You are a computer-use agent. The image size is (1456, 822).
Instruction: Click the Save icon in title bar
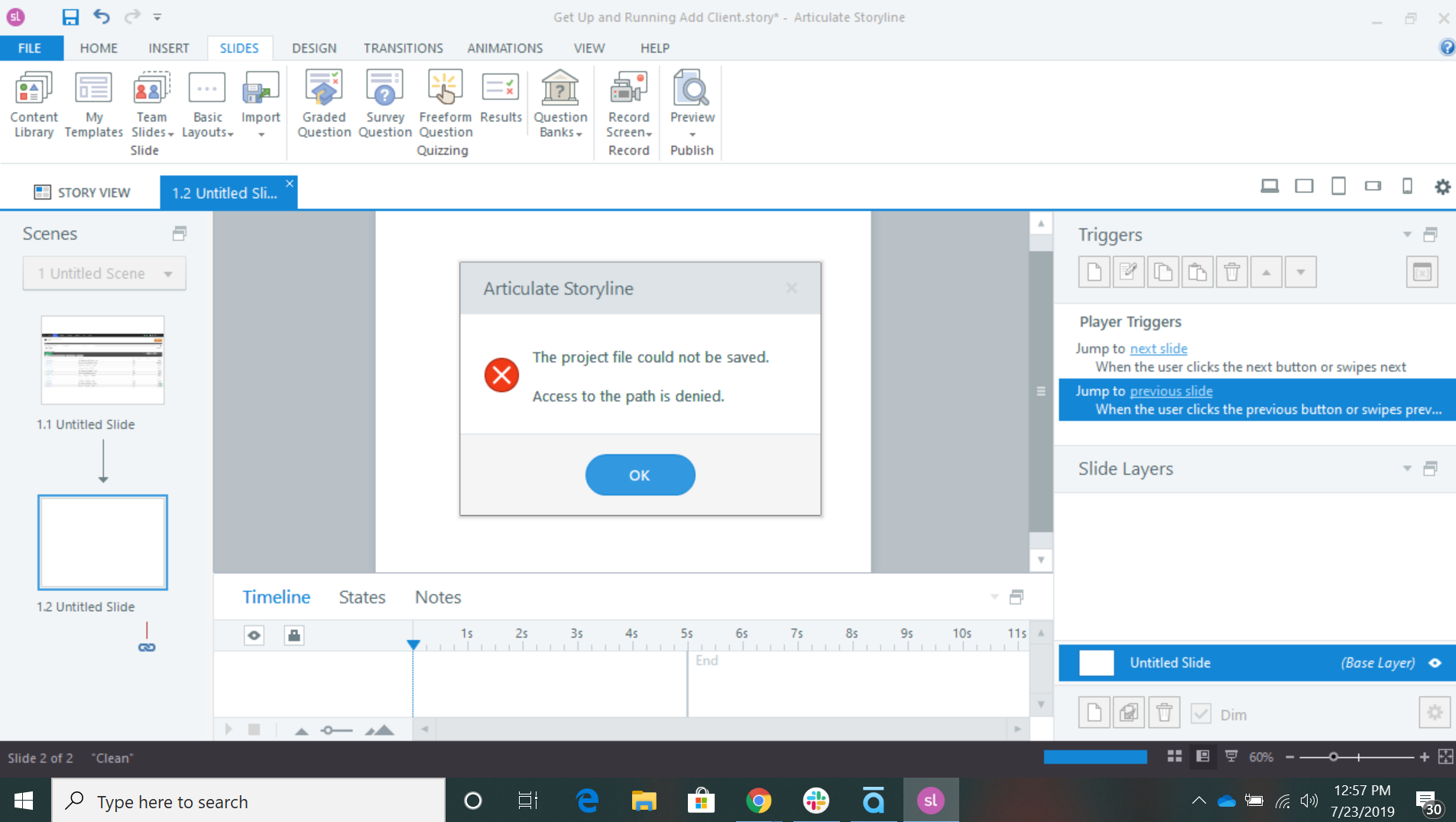click(70, 17)
